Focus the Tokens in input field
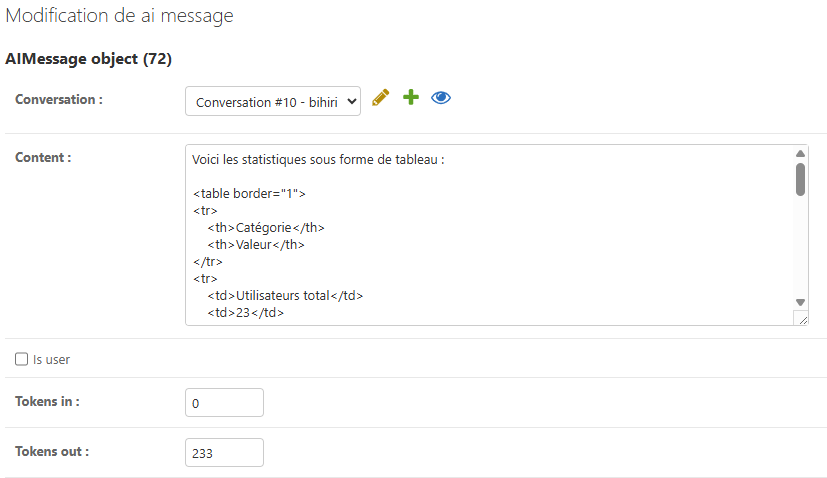The width and height of the screenshot is (827, 478). 224,403
